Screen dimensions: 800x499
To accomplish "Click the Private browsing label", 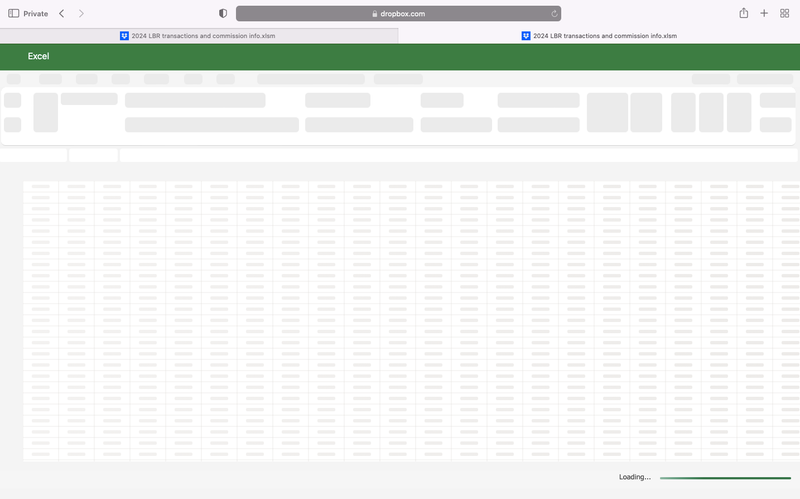I will coord(36,14).
